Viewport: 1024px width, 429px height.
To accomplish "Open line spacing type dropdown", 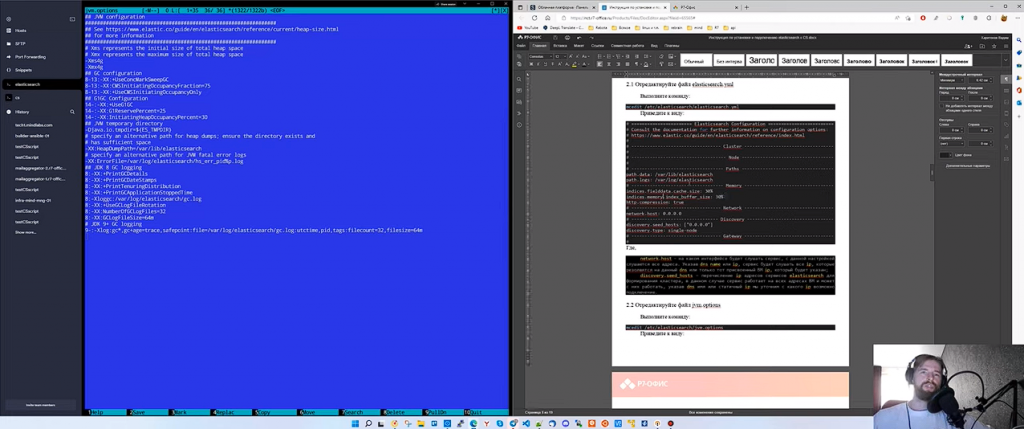I will coord(952,80).
